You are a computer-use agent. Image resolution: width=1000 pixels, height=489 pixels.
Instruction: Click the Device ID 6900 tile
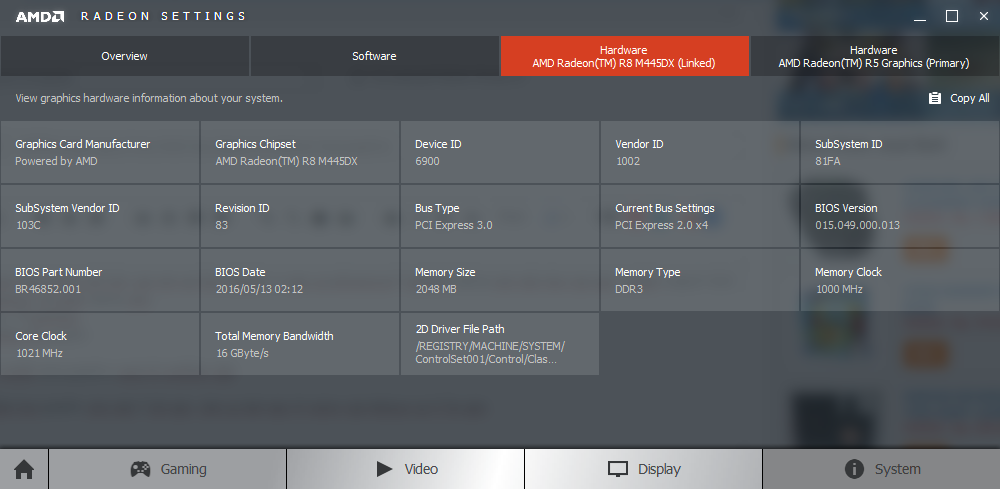point(500,152)
